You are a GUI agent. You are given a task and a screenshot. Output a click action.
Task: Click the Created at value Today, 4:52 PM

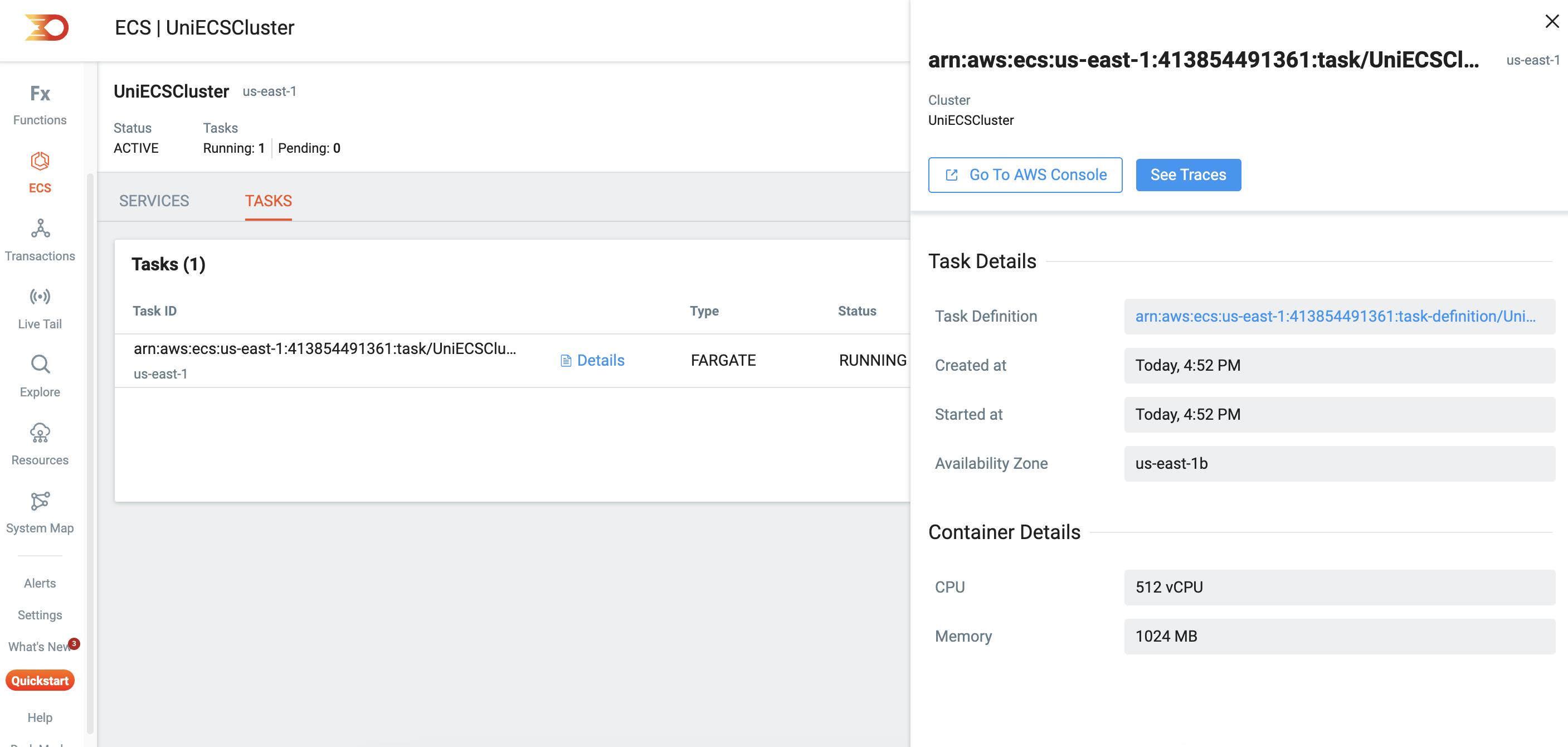coord(1339,365)
